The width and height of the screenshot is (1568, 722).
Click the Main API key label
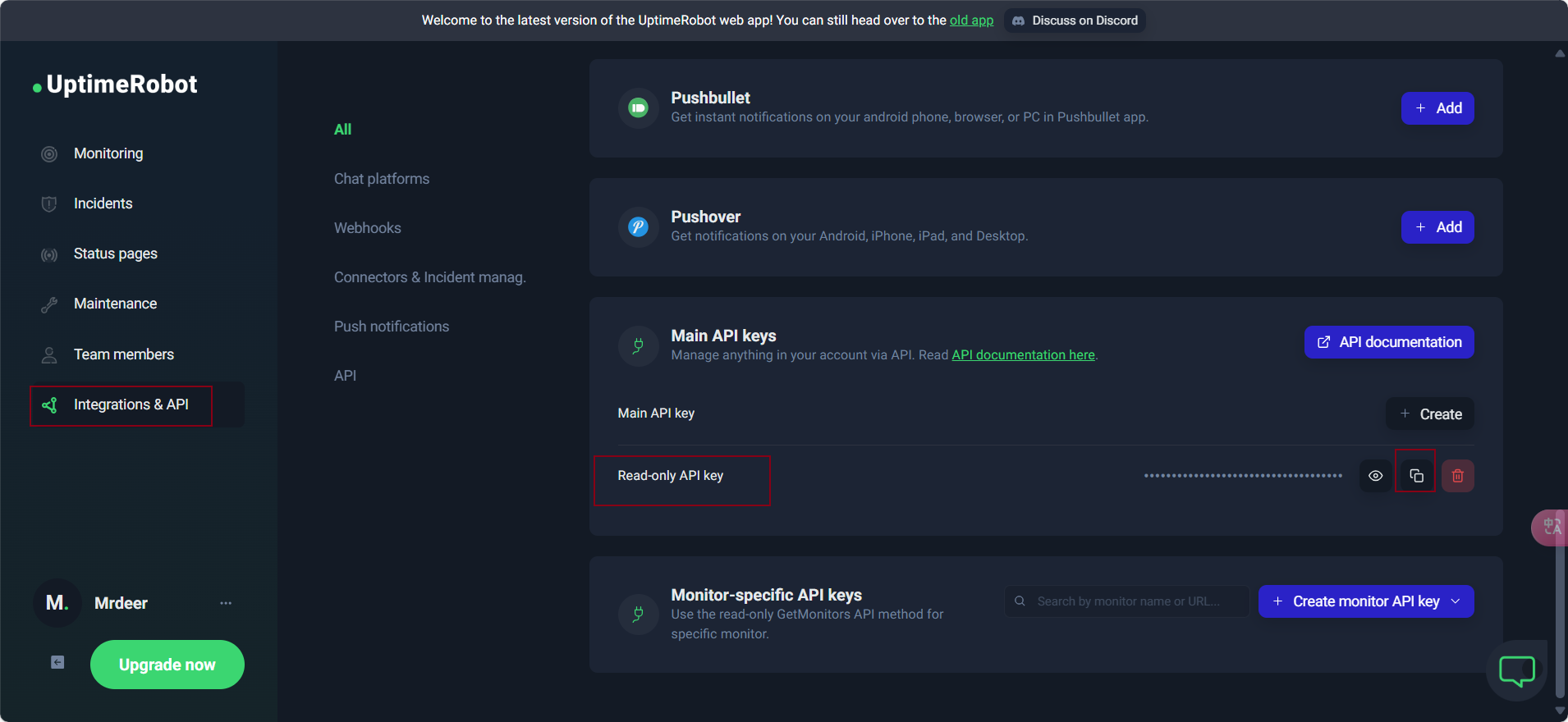pyautogui.click(x=656, y=414)
